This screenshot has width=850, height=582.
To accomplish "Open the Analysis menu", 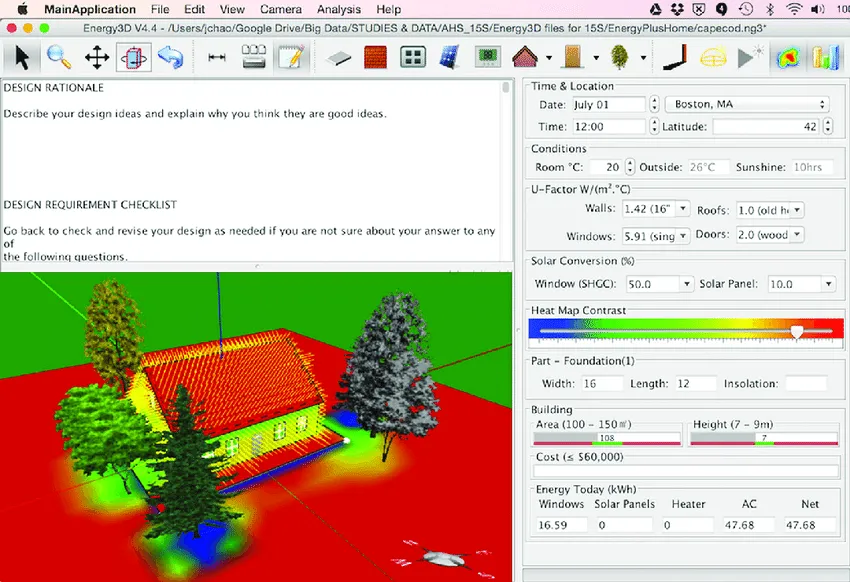I will click(339, 9).
